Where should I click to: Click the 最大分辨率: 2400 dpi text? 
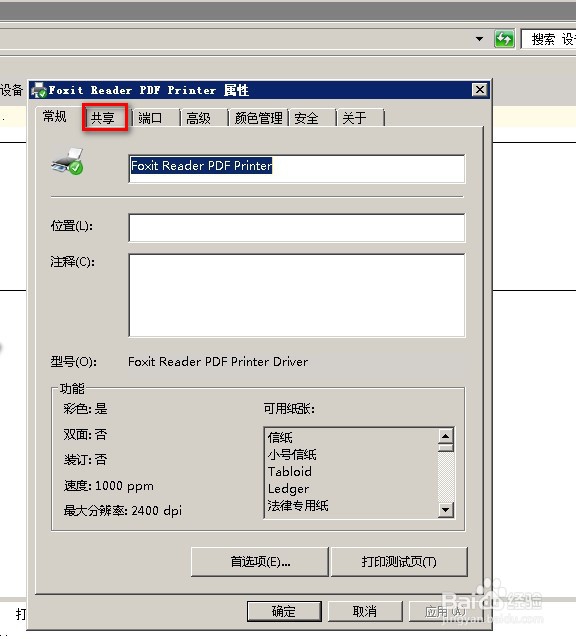(x=123, y=511)
